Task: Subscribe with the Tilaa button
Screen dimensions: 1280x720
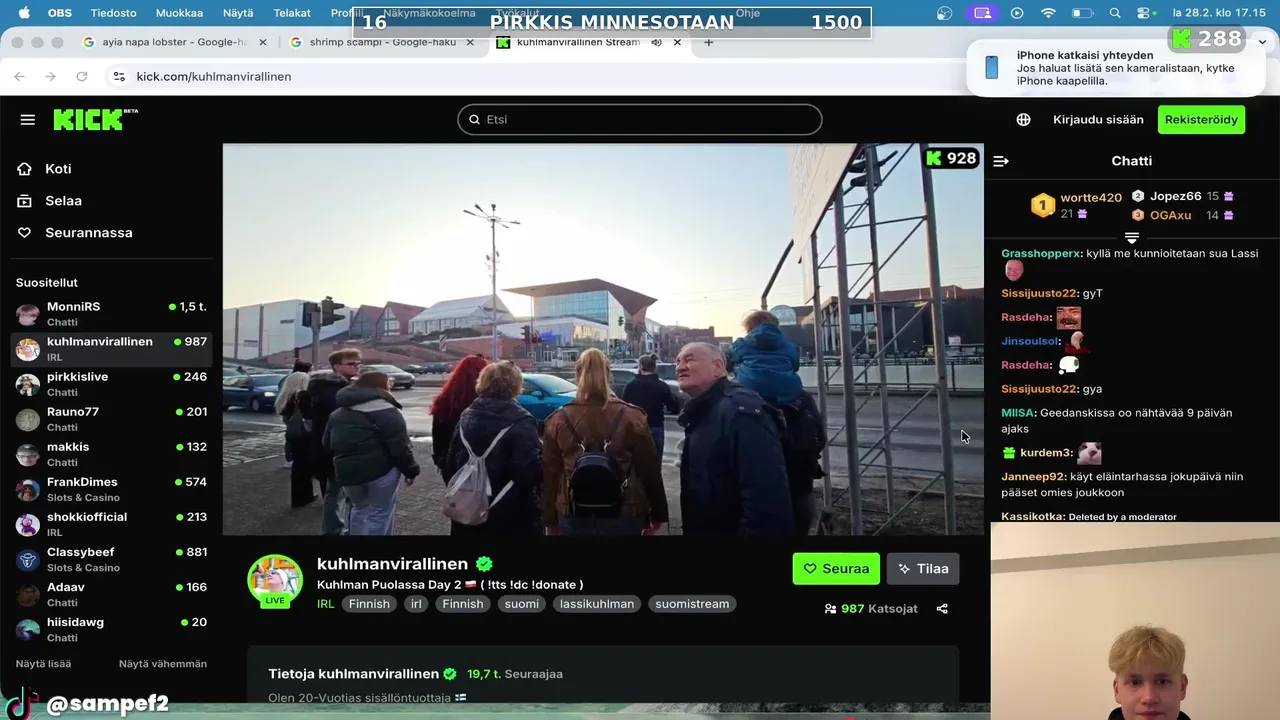Action: click(923, 569)
